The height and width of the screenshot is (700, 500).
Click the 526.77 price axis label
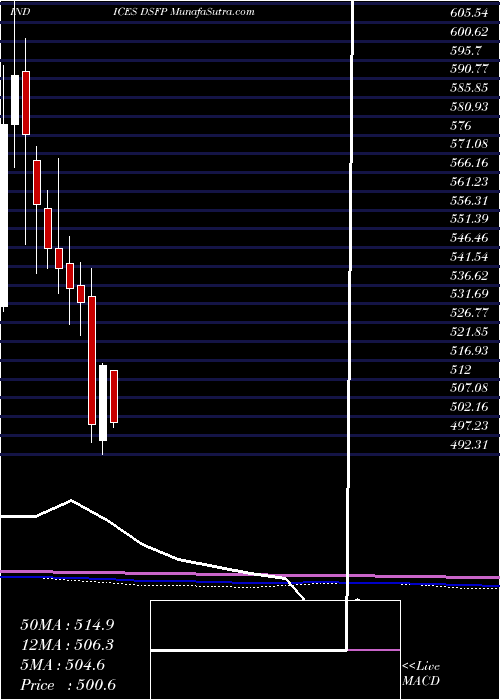point(469,313)
